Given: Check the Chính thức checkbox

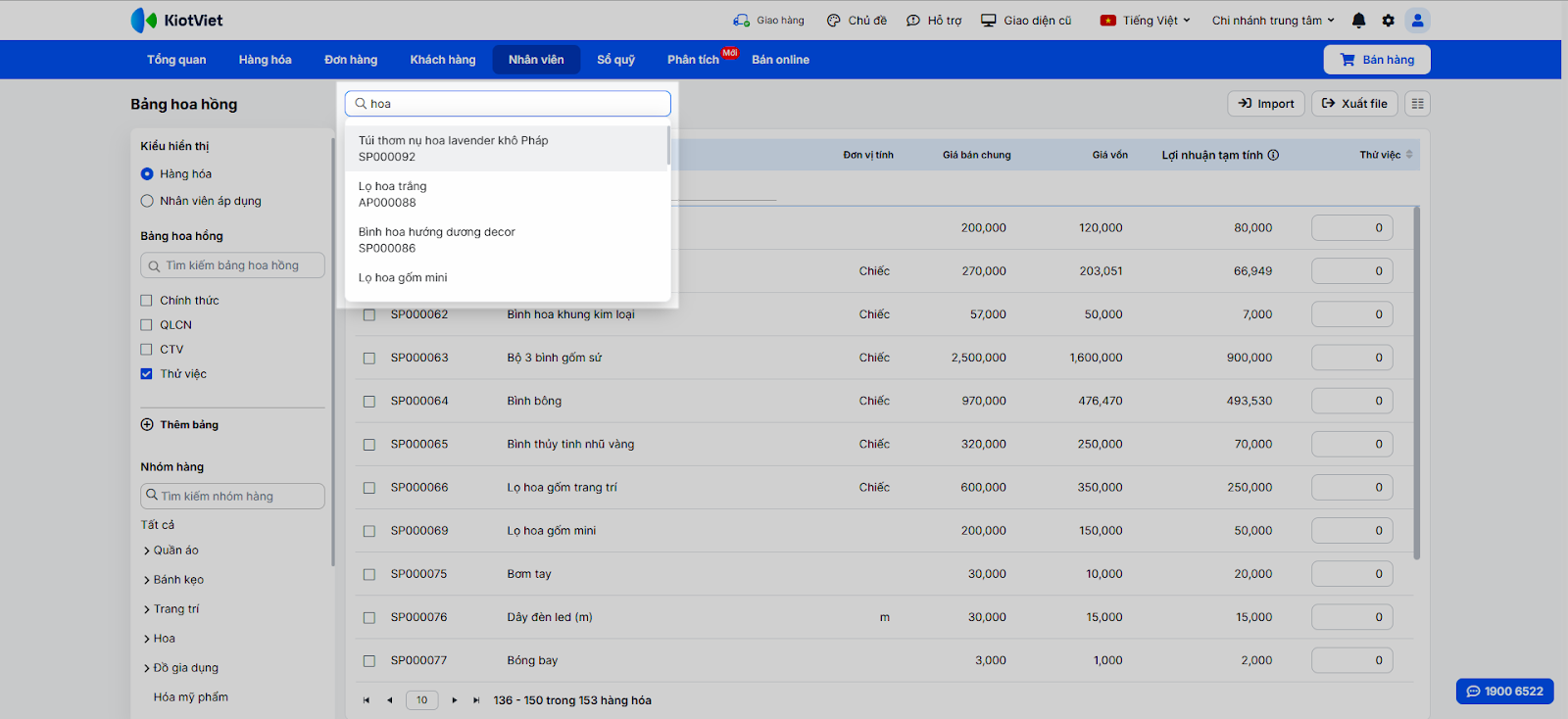Looking at the screenshot, I should tap(147, 301).
